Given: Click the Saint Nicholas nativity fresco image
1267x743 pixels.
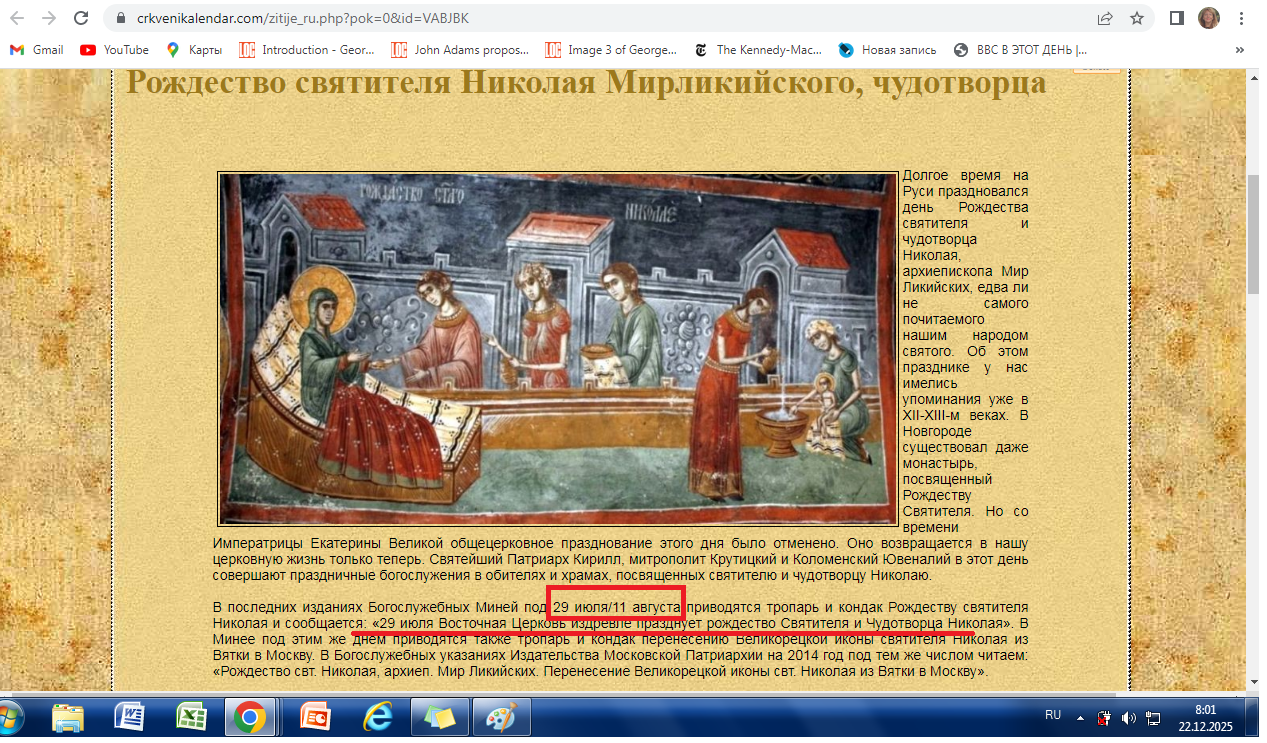Looking at the screenshot, I should 558,349.
